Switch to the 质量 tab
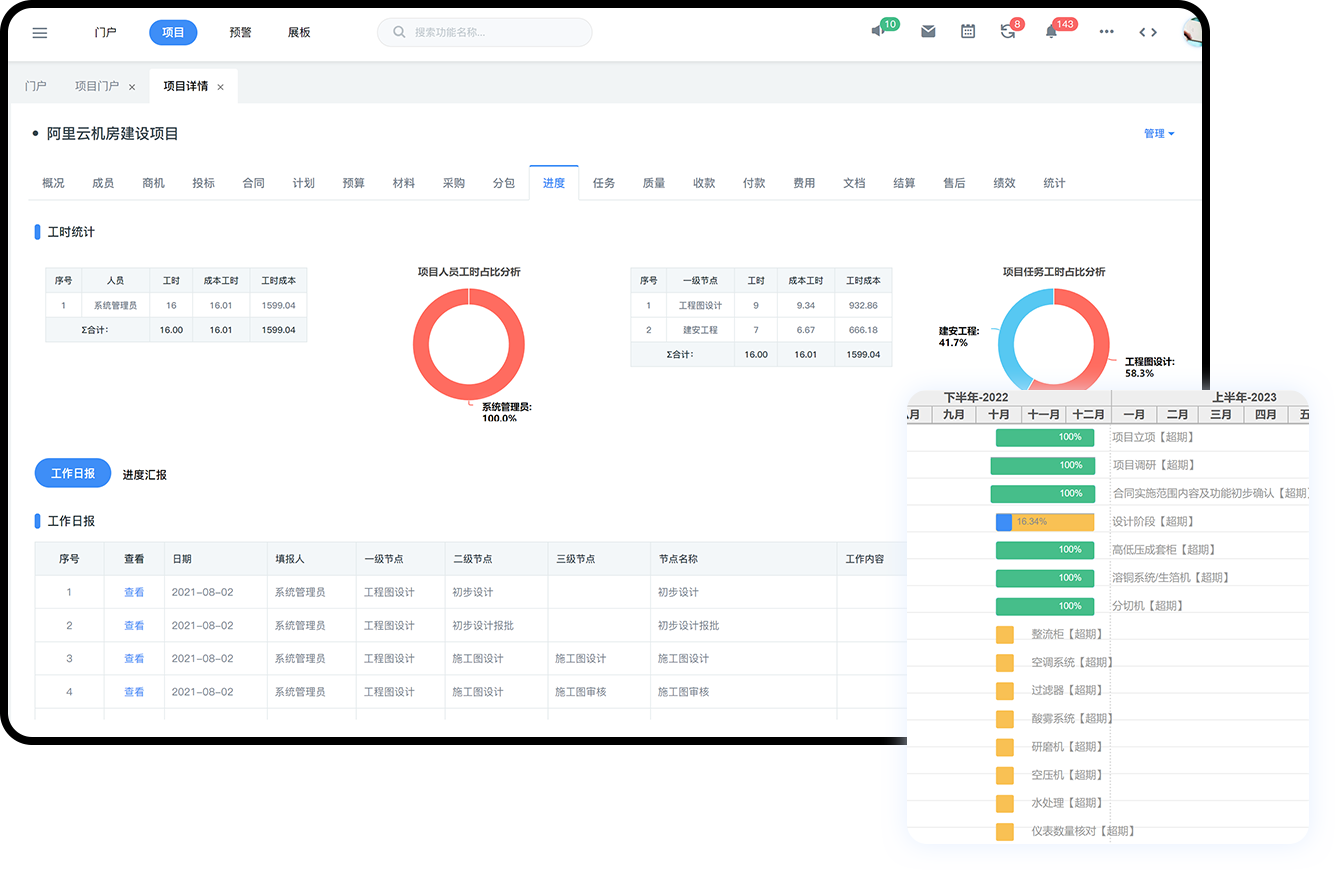 (x=654, y=183)
